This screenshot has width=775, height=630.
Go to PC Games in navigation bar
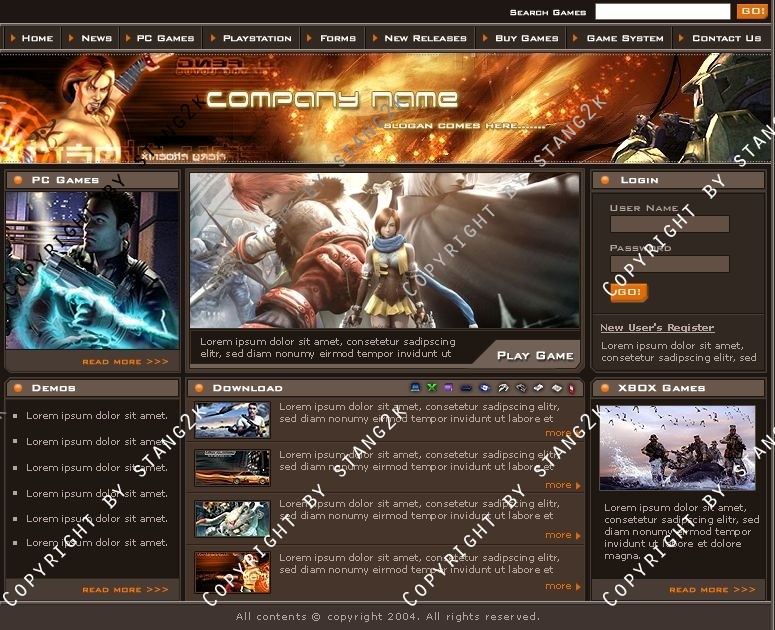coord(165,38)
